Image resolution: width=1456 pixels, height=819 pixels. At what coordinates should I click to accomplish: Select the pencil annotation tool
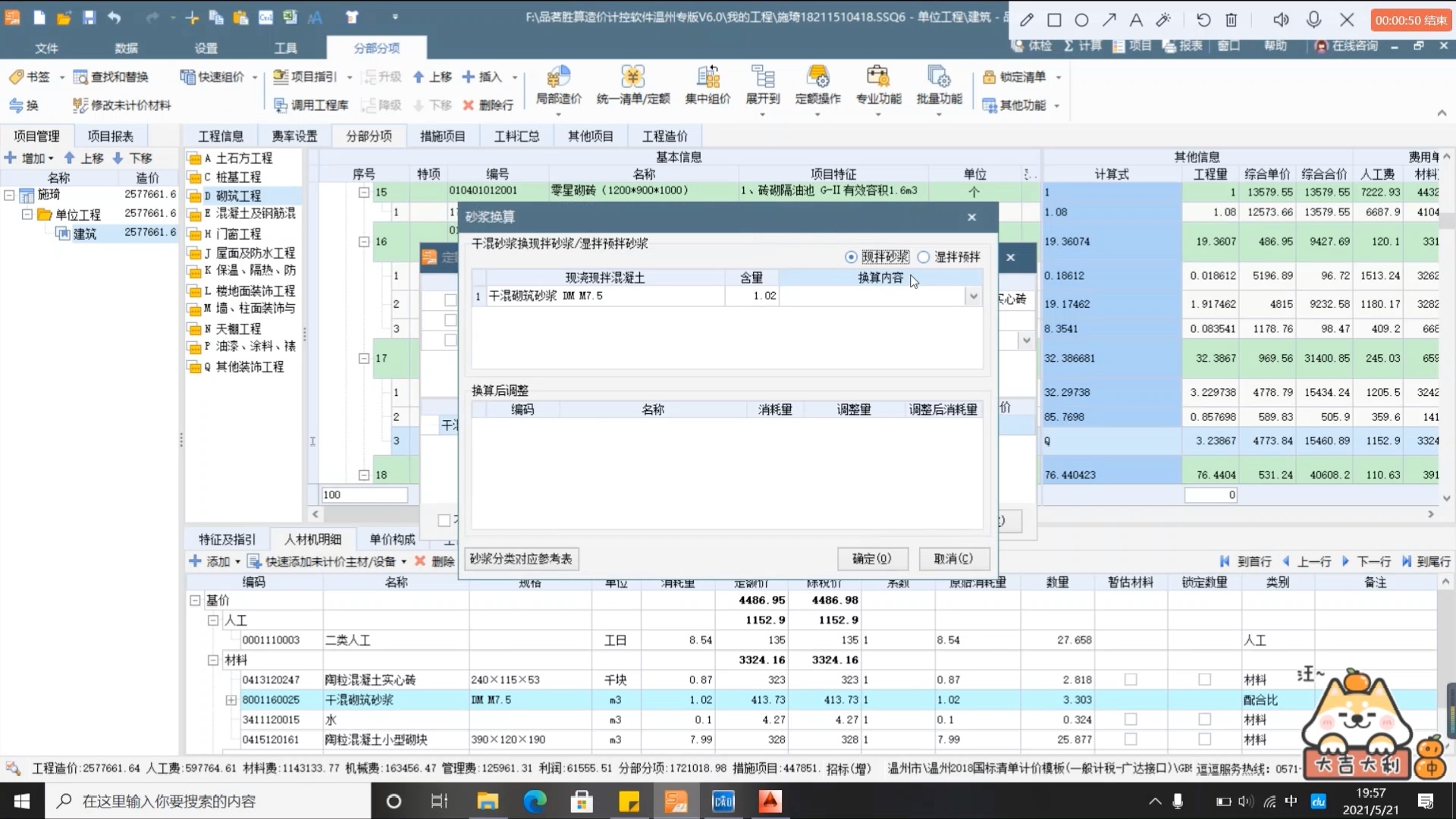(1027, 20)
